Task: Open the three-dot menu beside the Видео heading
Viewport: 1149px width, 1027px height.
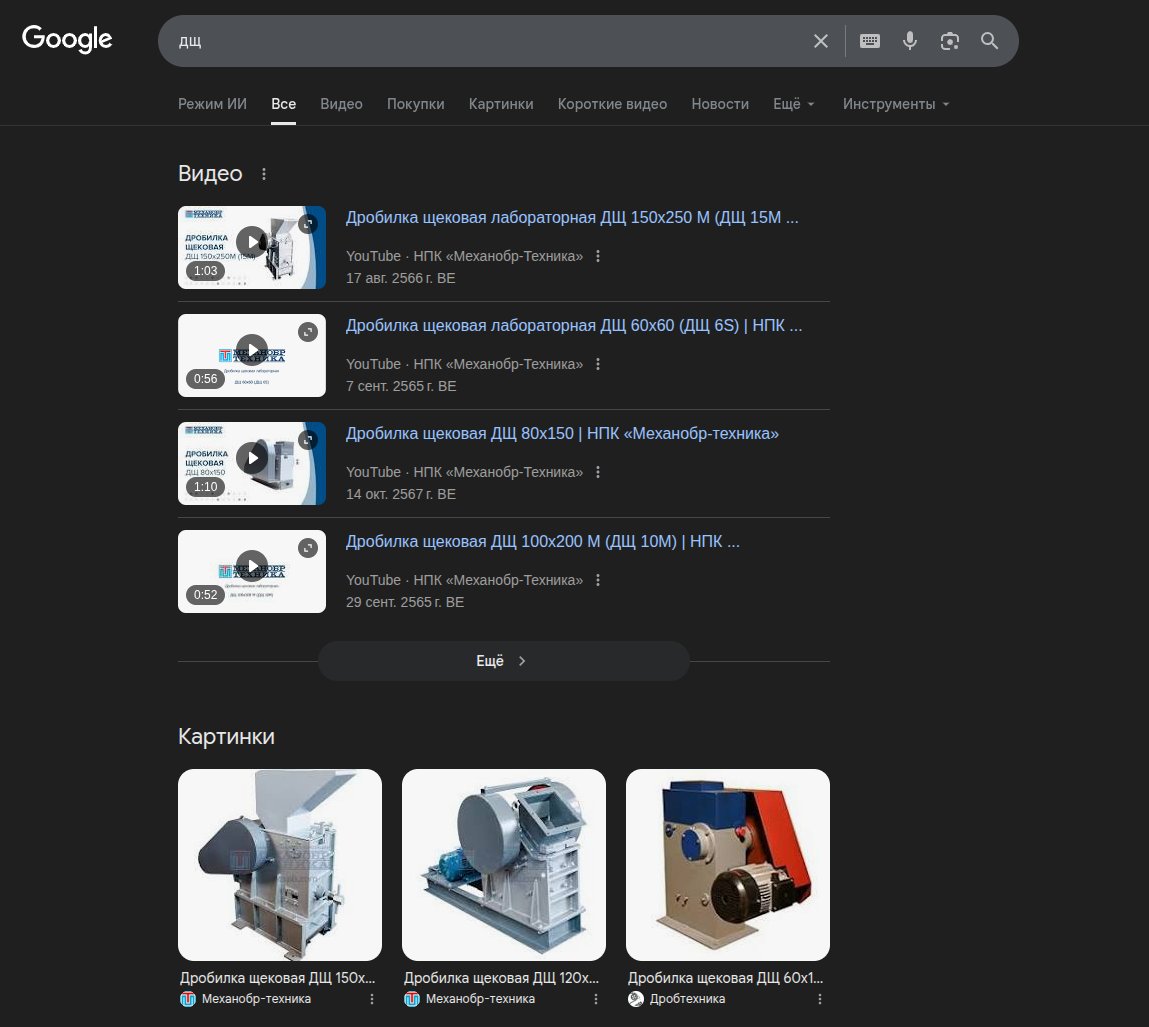Action: [x=264, y=174]
